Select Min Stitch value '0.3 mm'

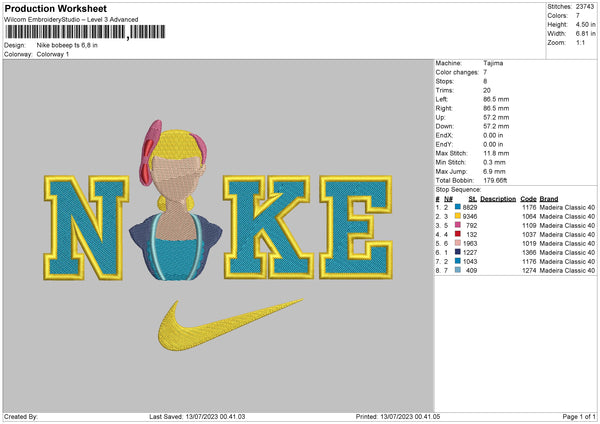point(494,162)
